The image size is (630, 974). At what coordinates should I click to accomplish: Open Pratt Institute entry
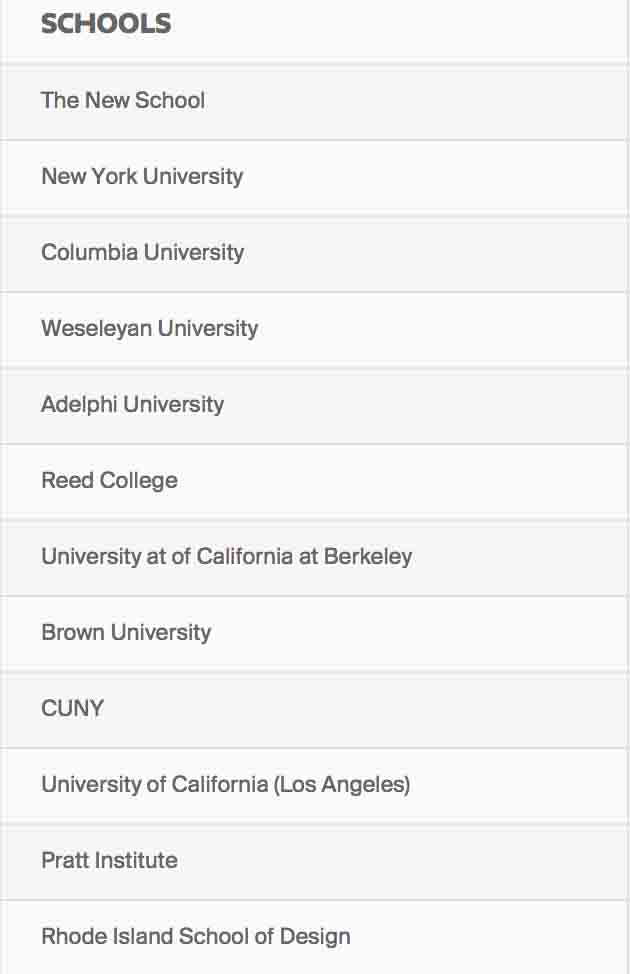(x=314, y=862)
